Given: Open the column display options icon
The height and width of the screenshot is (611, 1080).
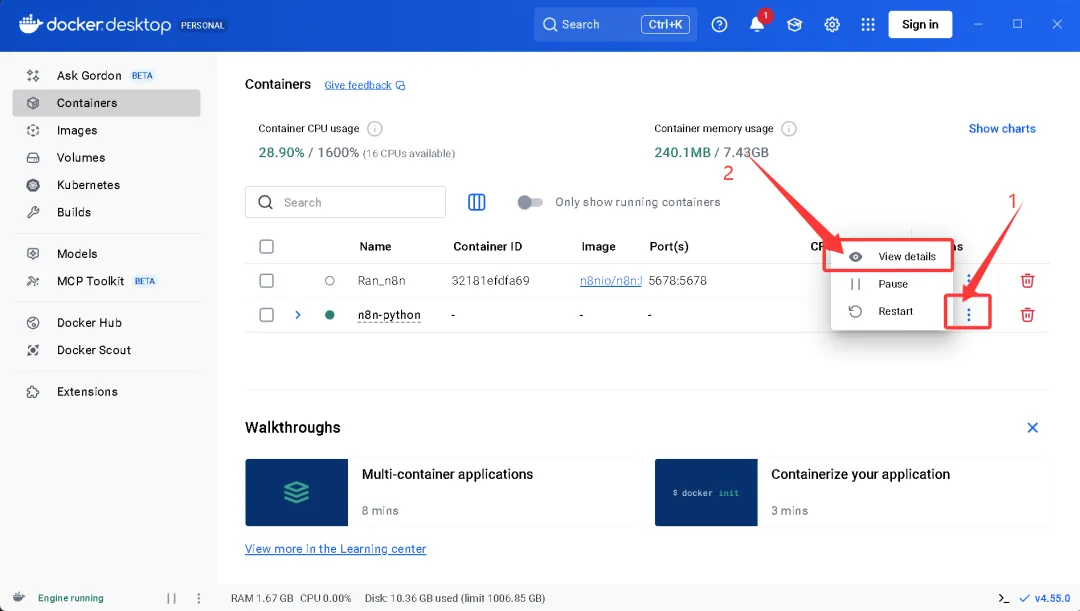Looking at the screenshot, I should 477,203.
